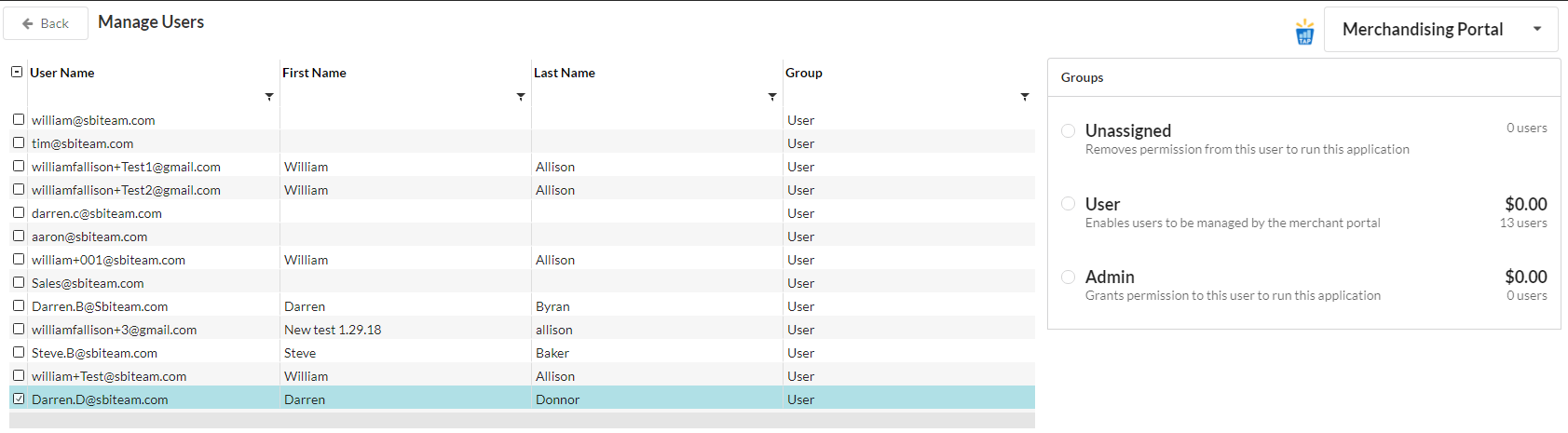Screen dimensions: 1568x433
Task: Tick the checkbox for Steve.B@sbiteam.com
Action: (19, 352)
